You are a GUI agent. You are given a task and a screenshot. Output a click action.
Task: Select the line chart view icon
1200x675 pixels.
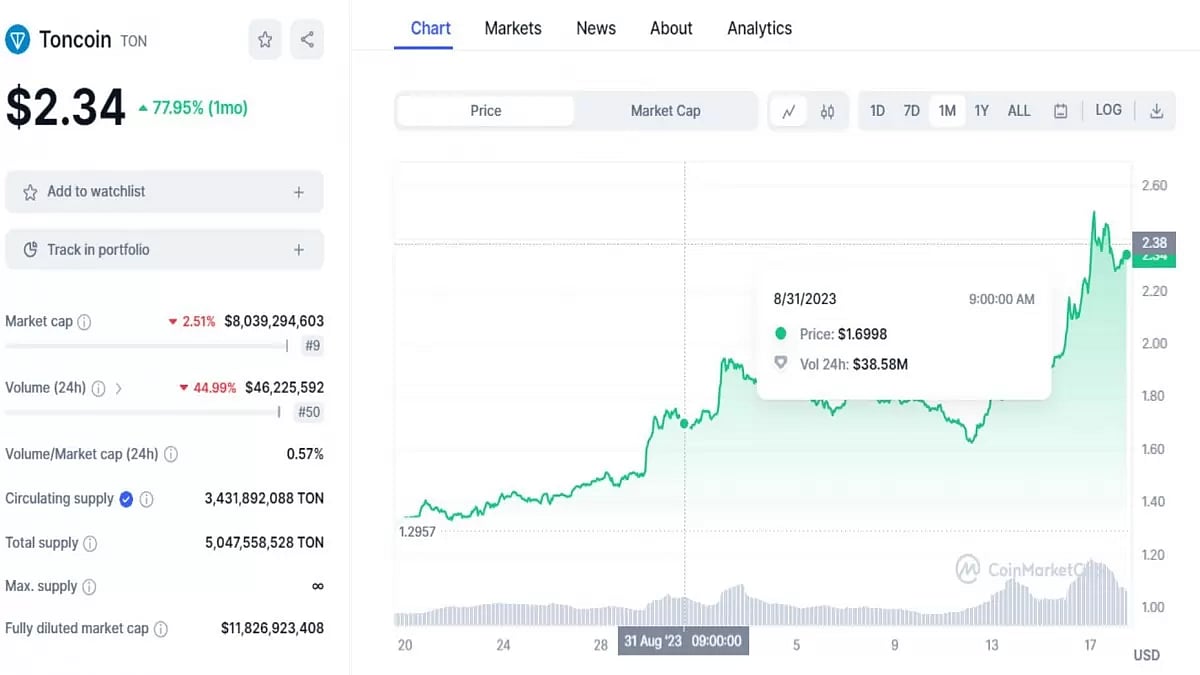coord(789,111)
